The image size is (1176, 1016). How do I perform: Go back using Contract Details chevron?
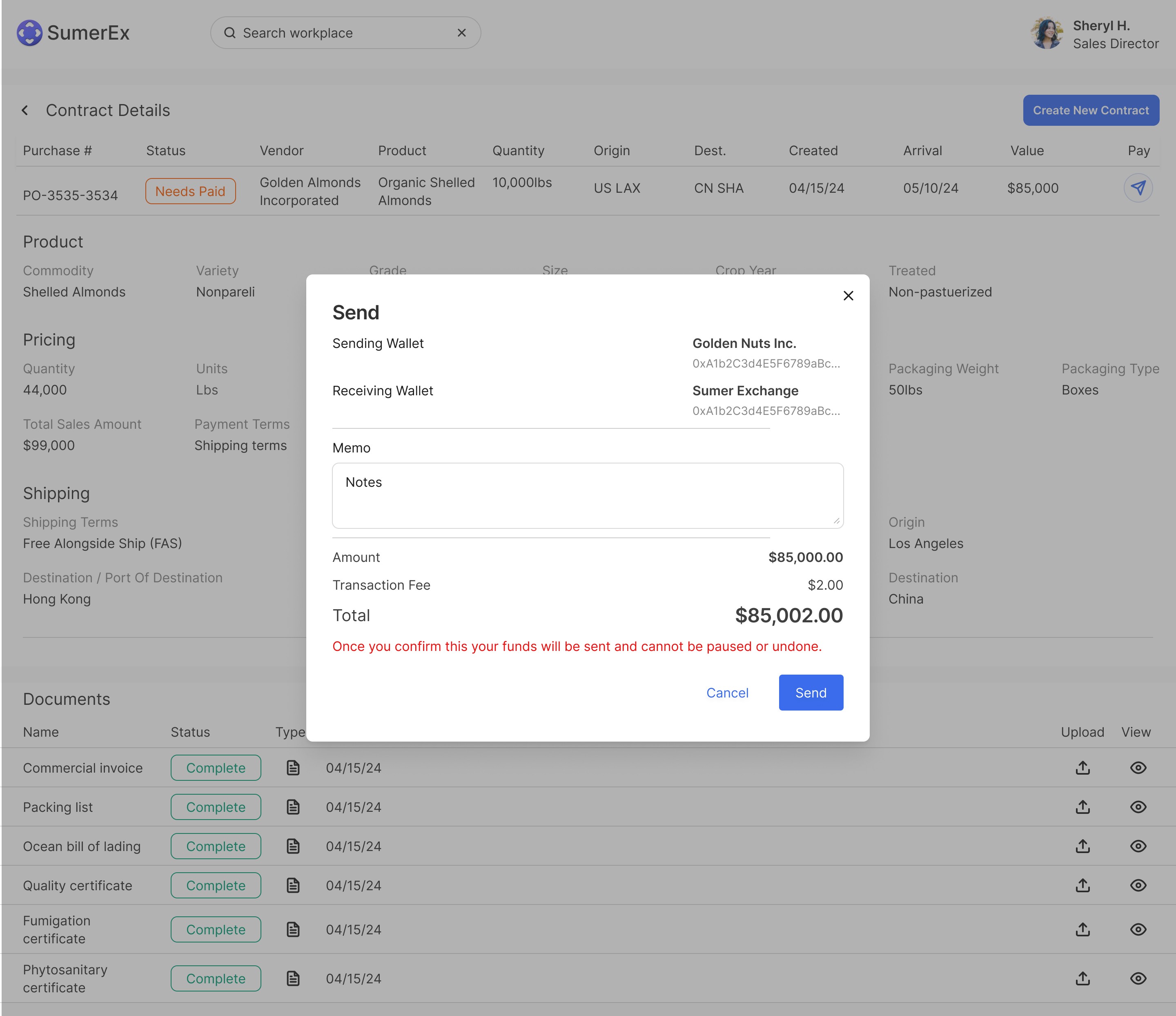point(25,110)
